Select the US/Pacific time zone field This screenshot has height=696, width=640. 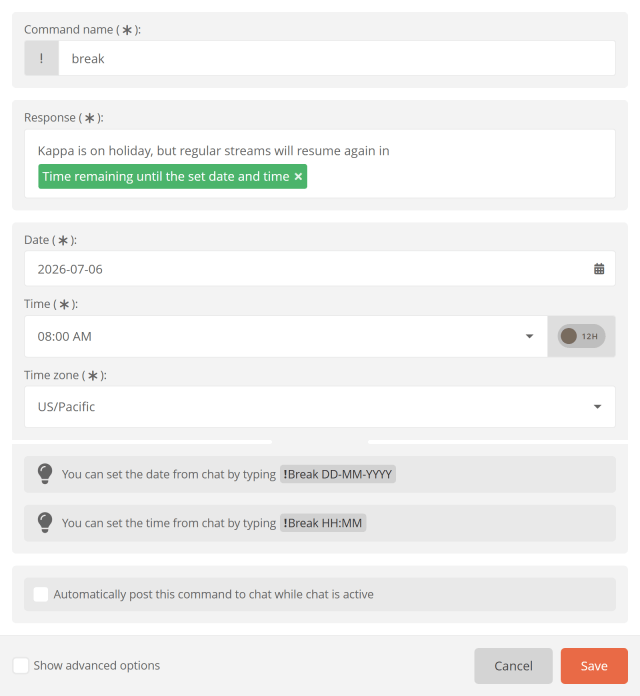[x=320, y=407]
